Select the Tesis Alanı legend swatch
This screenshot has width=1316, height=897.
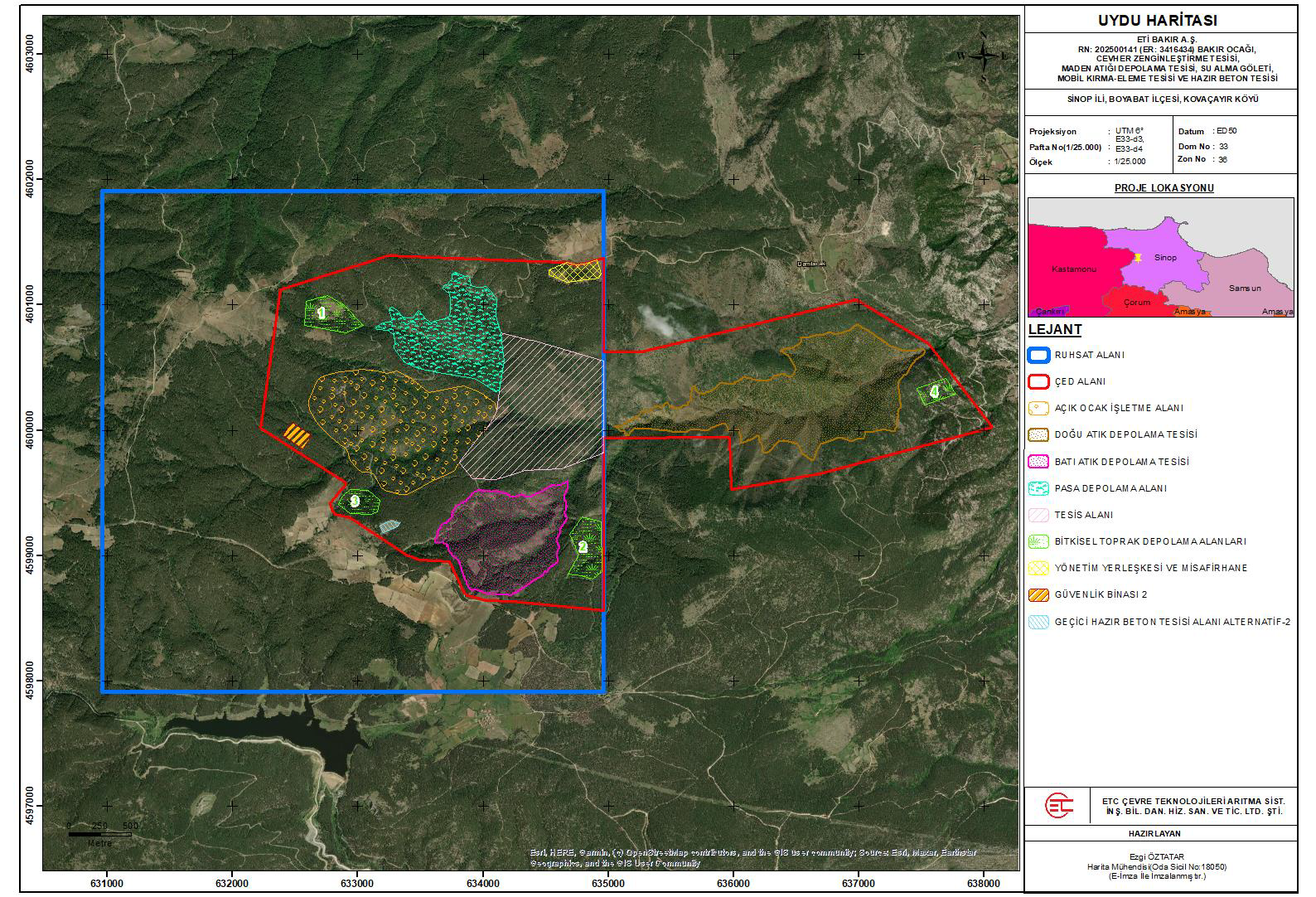[1038, 515]
